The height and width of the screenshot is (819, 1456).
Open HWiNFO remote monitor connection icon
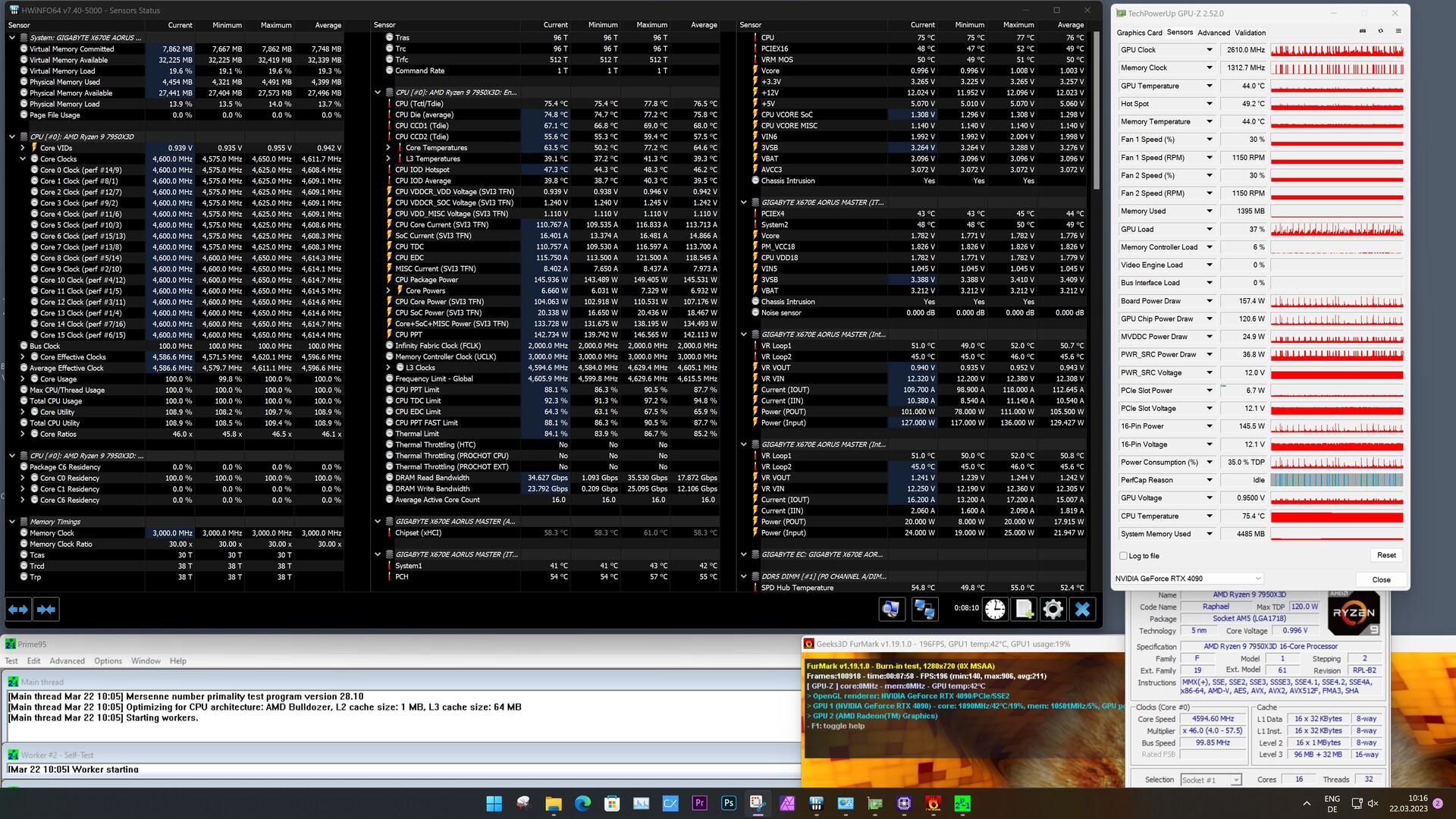click(x=891, y=609)
